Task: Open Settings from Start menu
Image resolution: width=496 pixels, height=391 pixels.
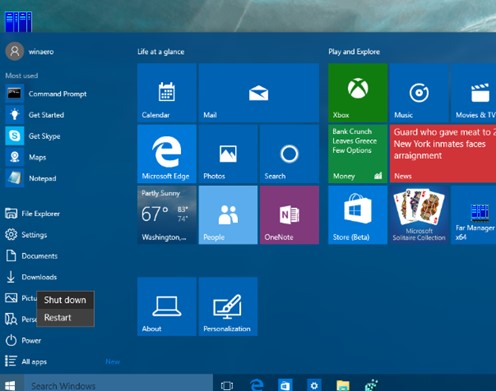Action: (x=26, y=235)
